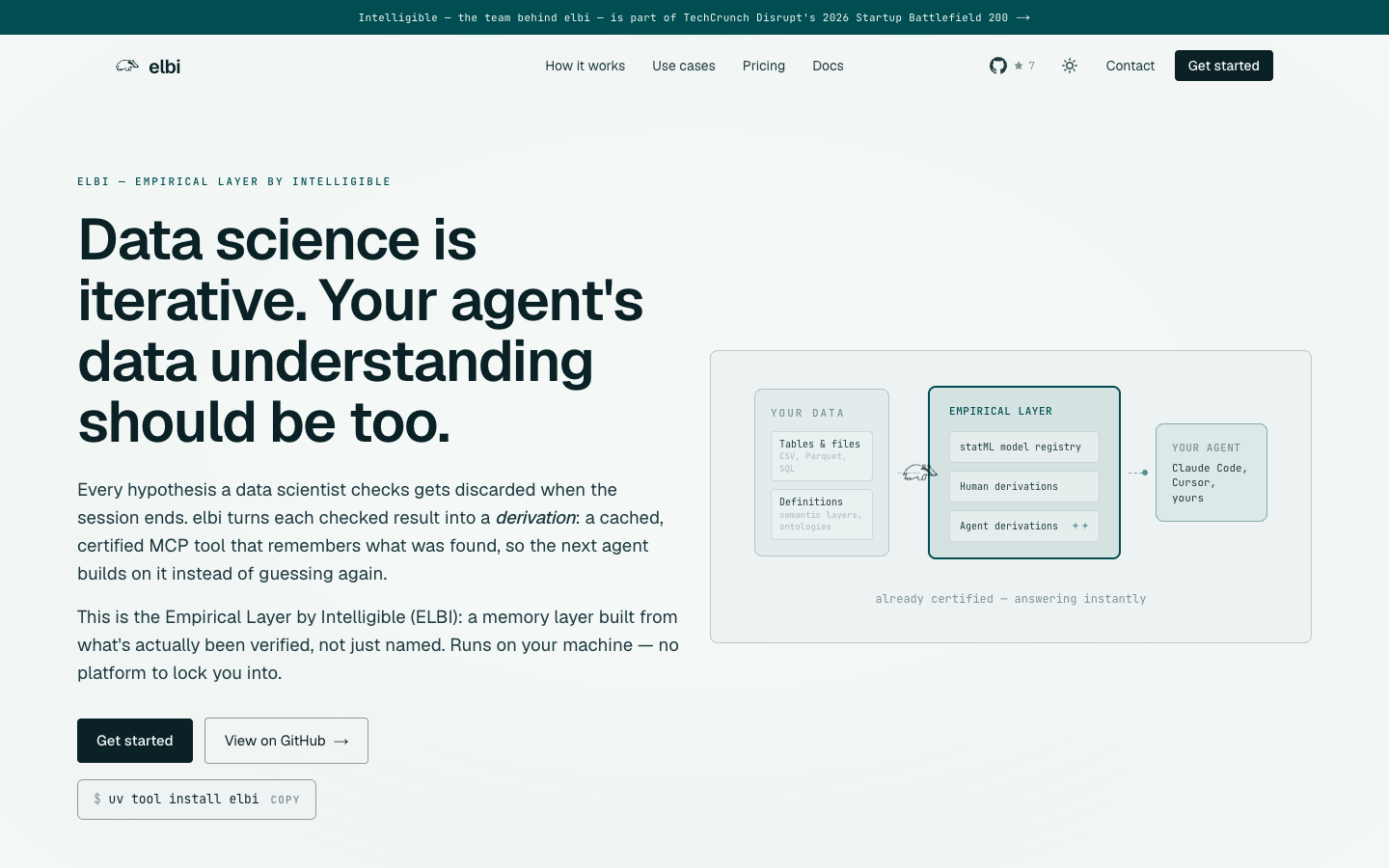1389x868 pixels.
Task: Click the Definitions card in Your Data
Action: (822, 514)
